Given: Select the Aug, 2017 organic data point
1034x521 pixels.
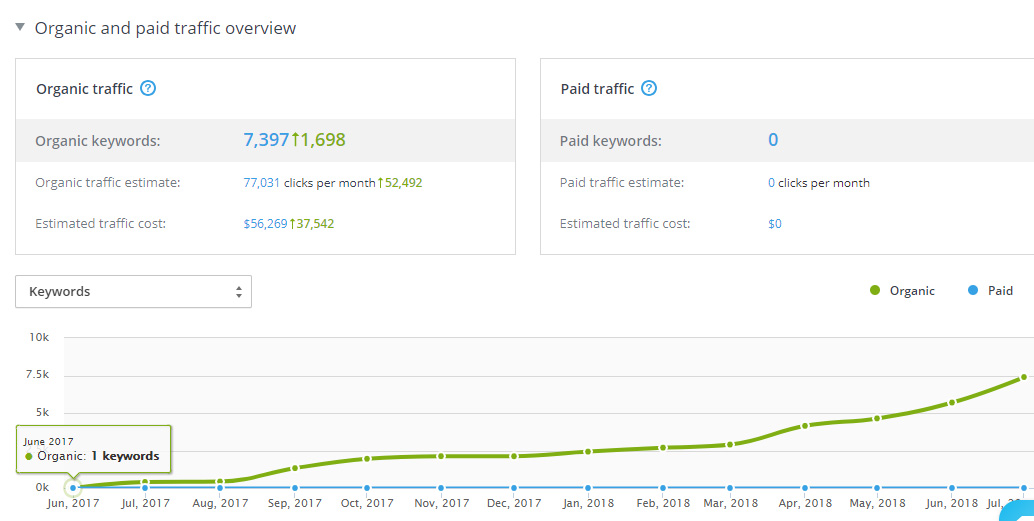Looking at the screenshot, I should [x=220, y=481].
